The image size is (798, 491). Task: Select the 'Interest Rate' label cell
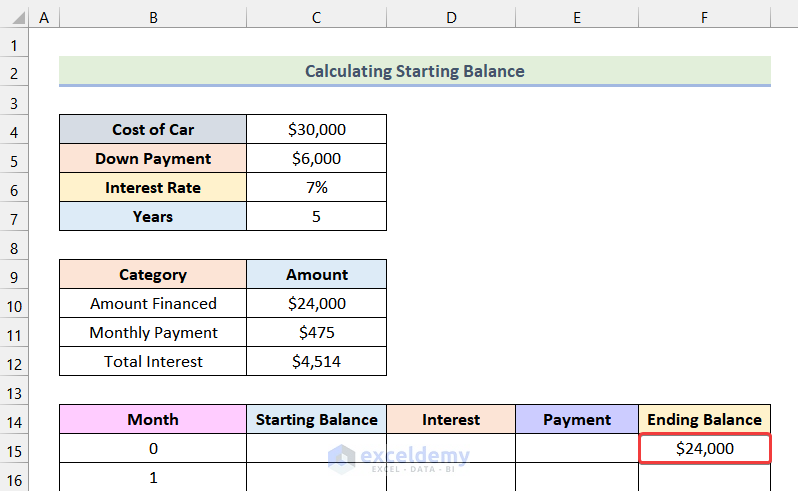[x=153, y=187]
